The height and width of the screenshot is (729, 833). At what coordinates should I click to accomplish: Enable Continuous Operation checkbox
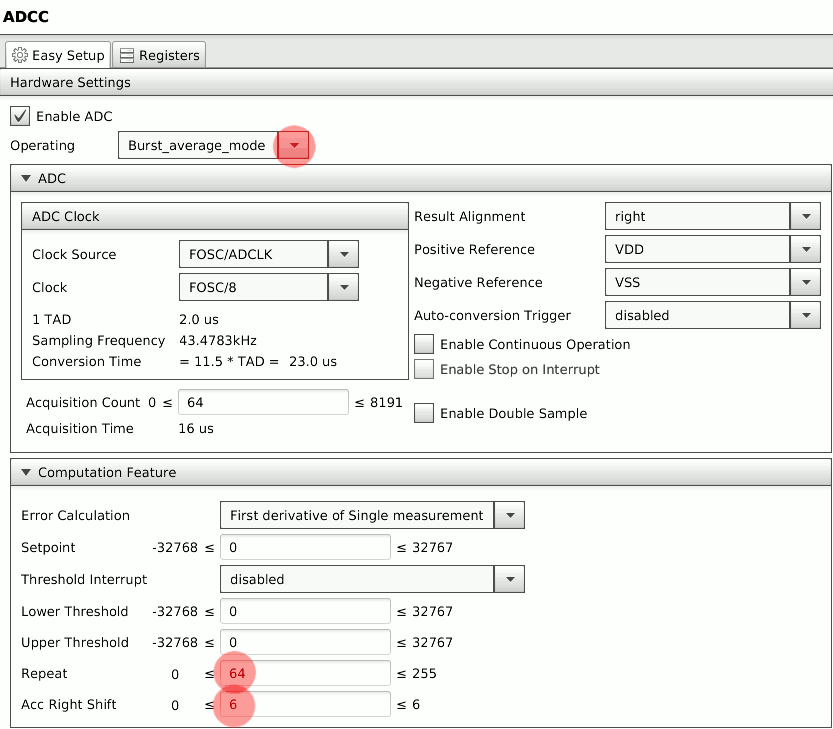click(424, 344)
